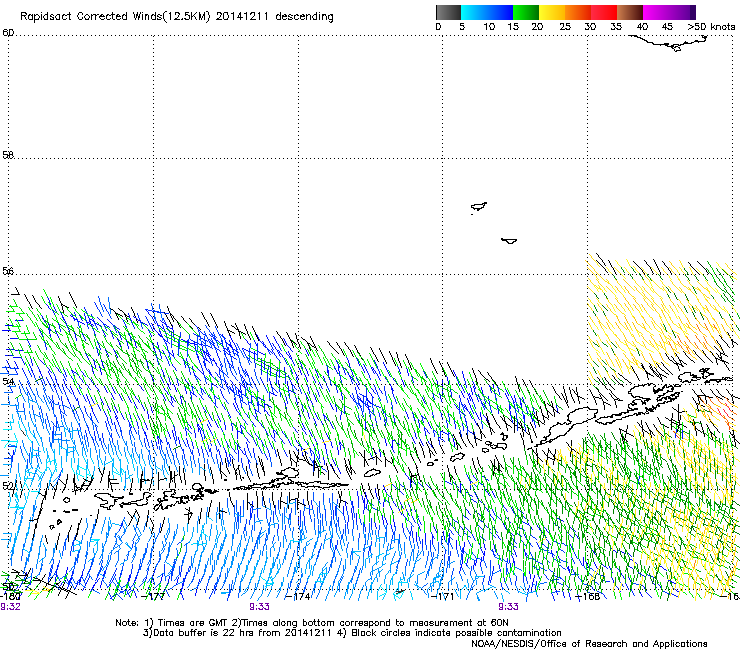Click the northern Pribilof island outline near 57N
This screenshot has height=650, width=740.
(x=479, y=207)
